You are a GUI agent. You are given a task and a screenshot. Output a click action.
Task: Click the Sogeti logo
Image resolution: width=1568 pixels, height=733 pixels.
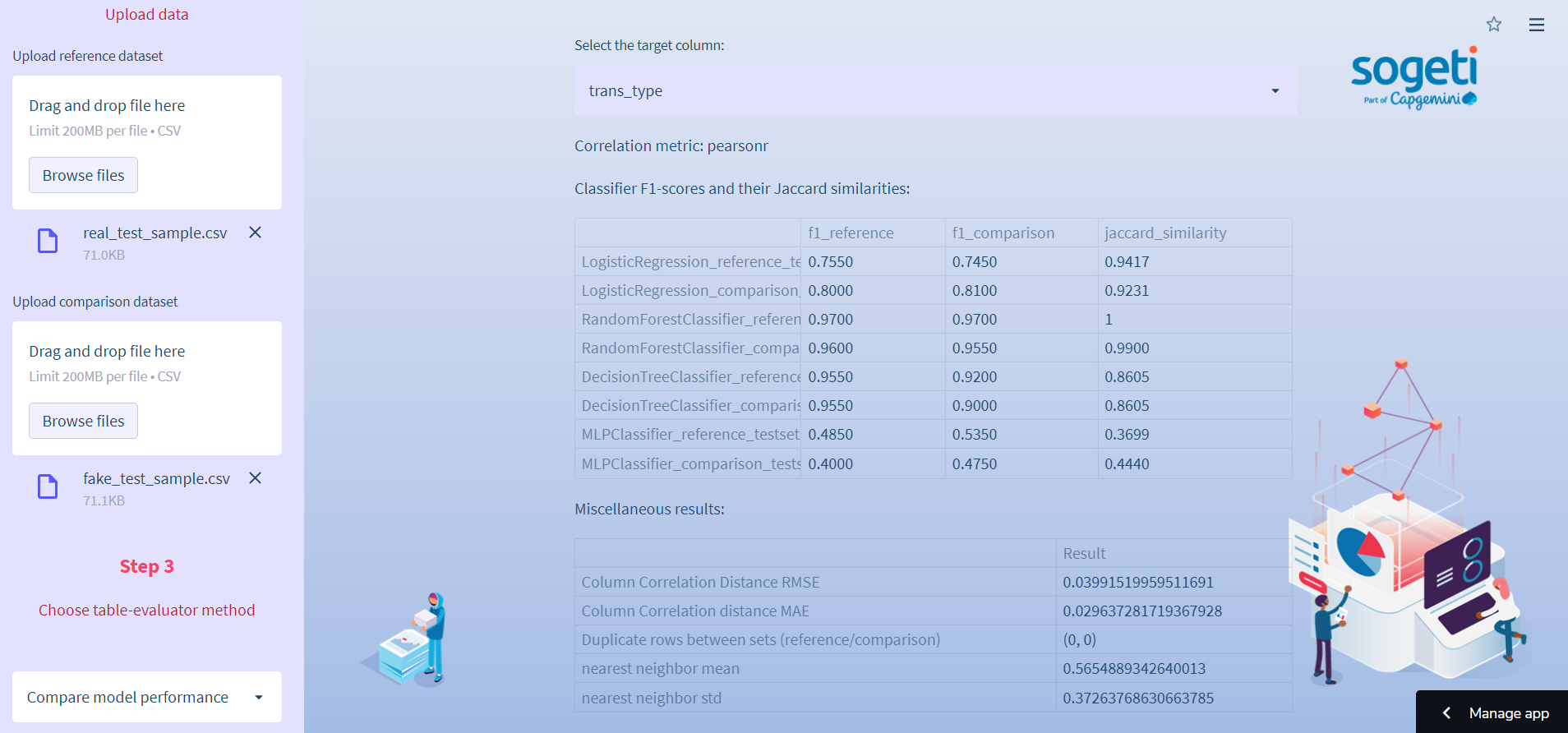(1414, 78)
